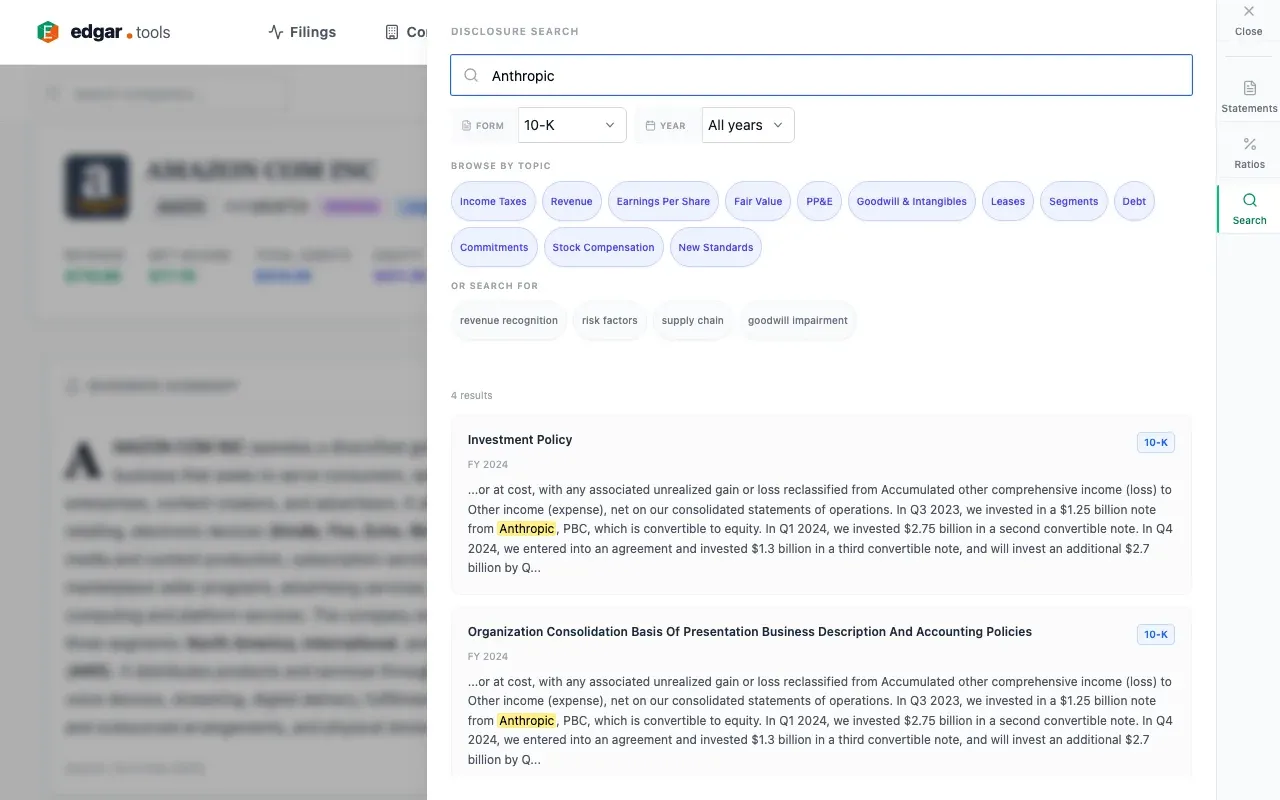The image size is (1280, 800).
Task: Choose the Leases topic chip
Action: [1007, 201]
